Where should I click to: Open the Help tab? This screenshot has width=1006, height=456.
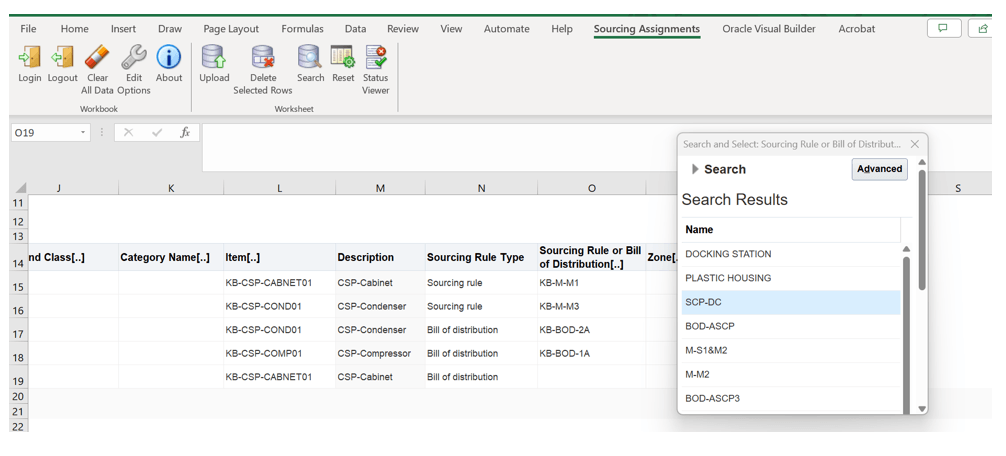click(562, 29)
